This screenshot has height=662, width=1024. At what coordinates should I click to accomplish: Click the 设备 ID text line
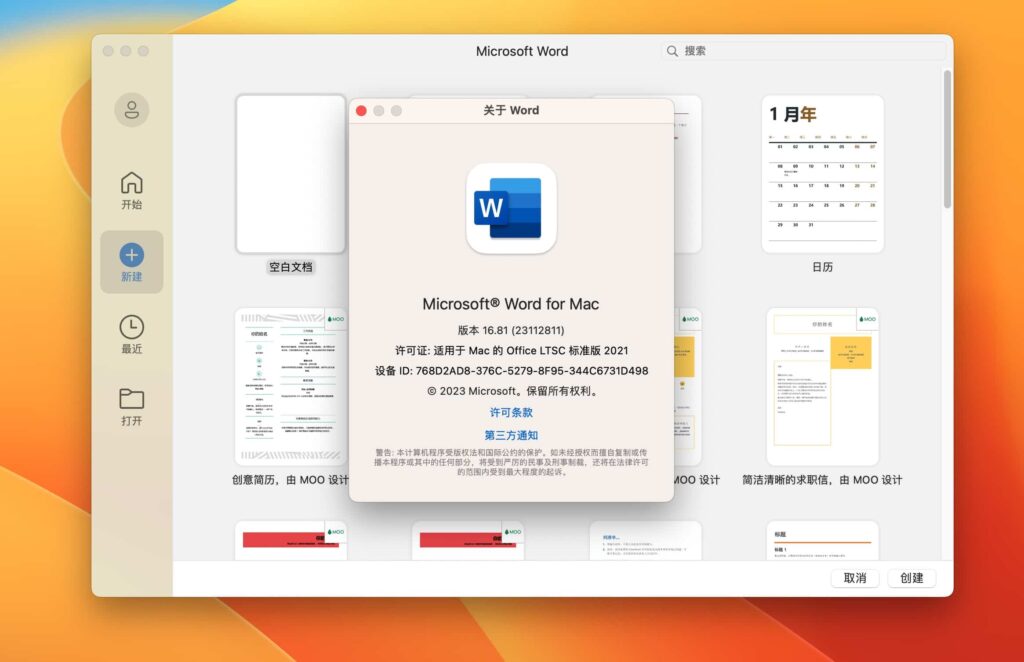[x=511, y=371]
